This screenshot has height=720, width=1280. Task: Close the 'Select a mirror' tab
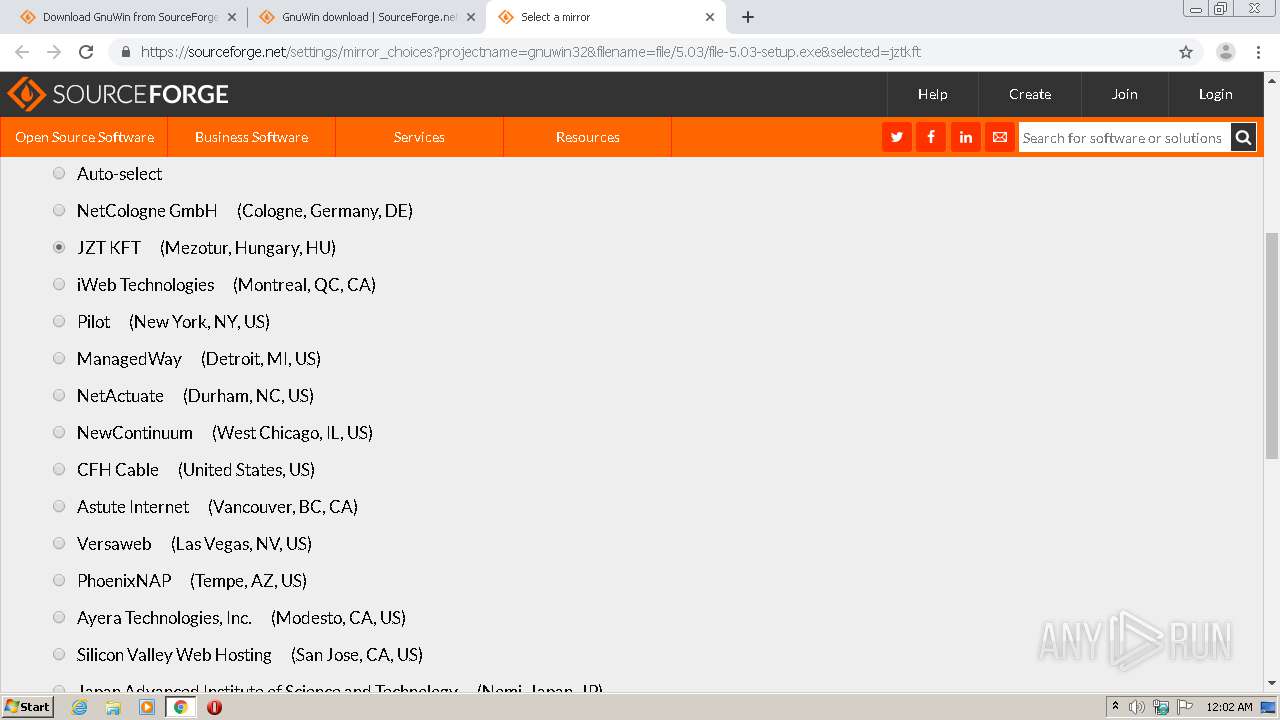point(710,17)
